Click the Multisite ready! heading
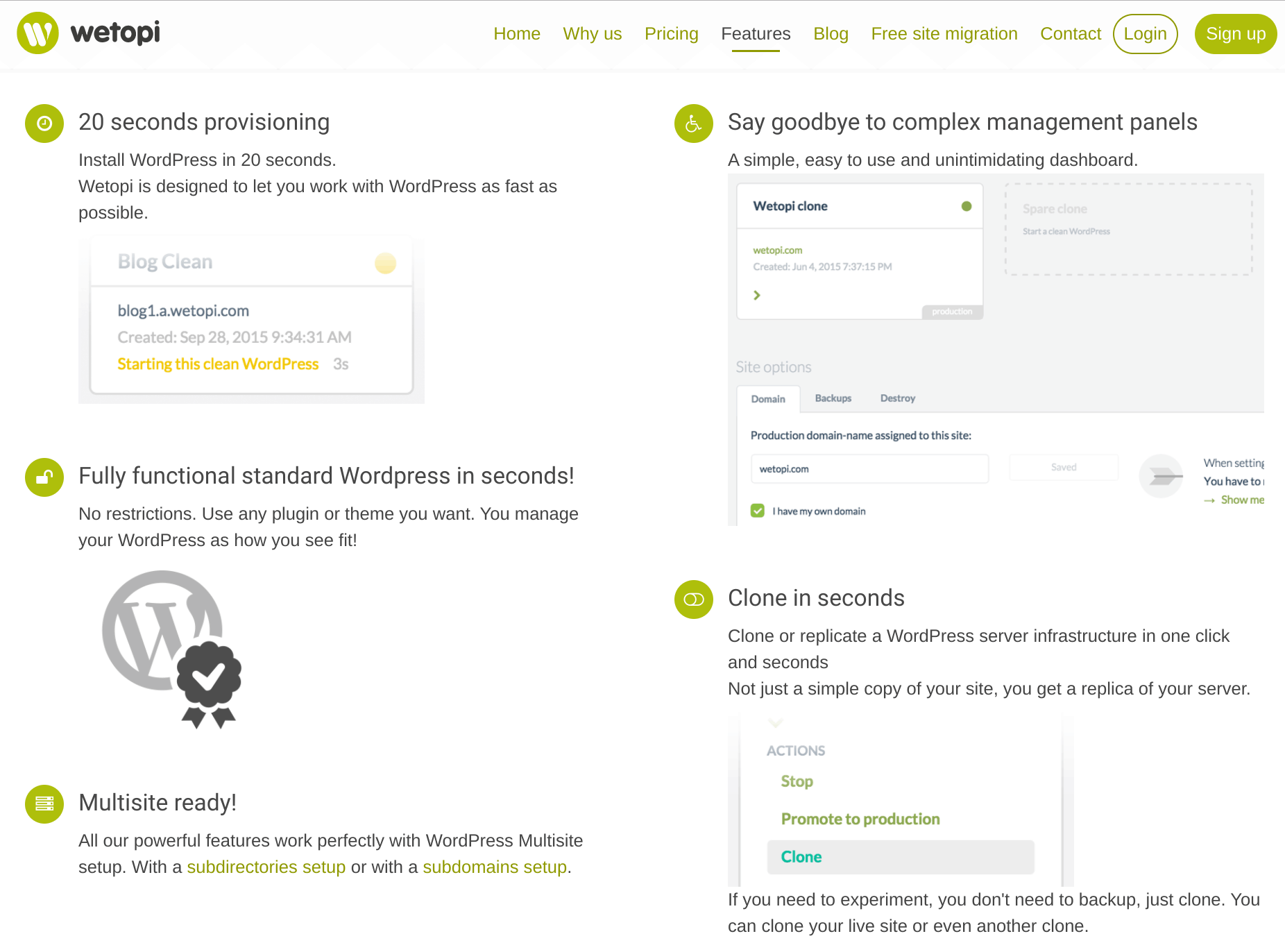1285x952 pixels. tap(158, 803)
